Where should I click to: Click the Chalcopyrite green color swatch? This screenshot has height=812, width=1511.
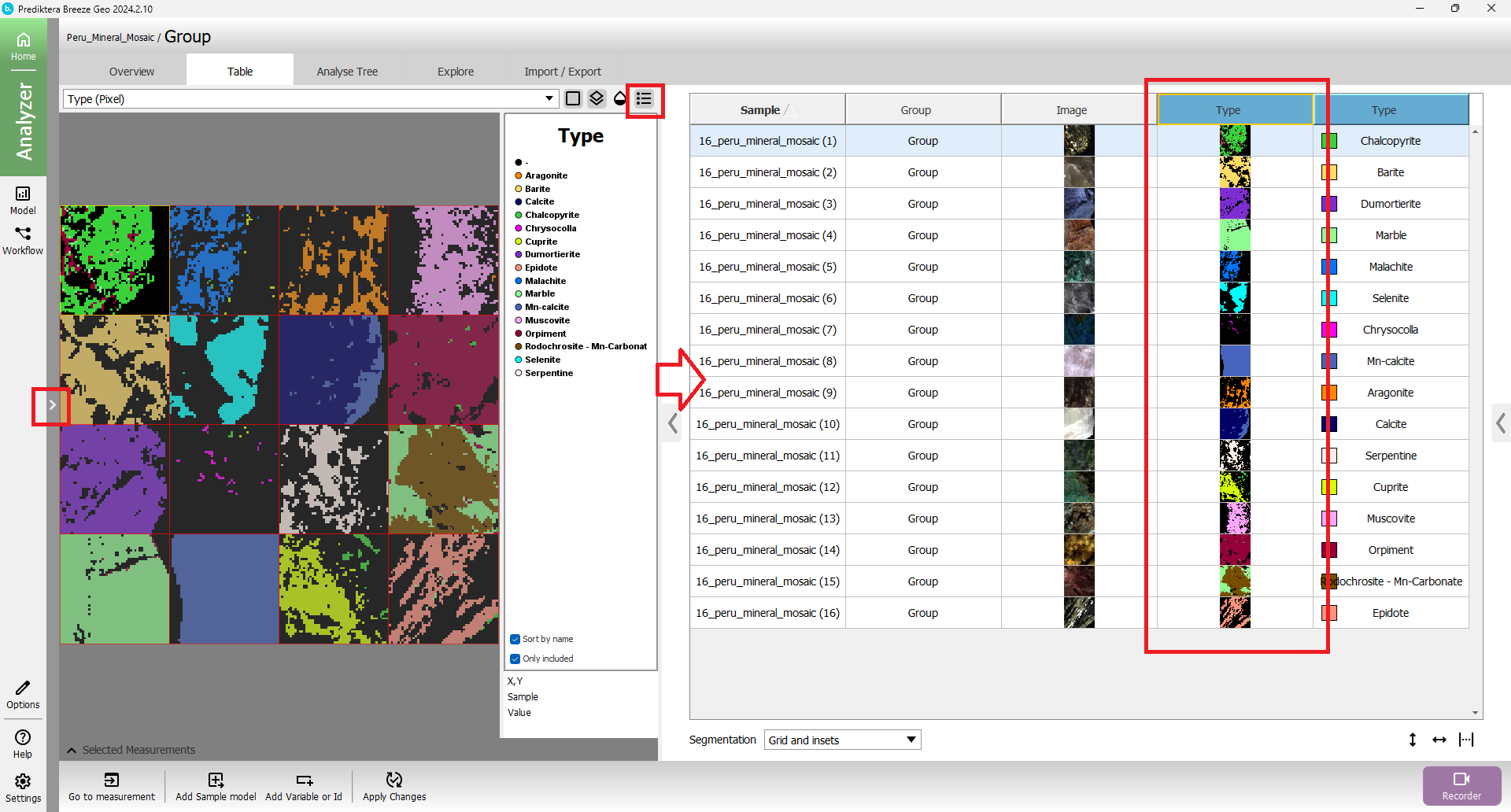pos(1329,141)
